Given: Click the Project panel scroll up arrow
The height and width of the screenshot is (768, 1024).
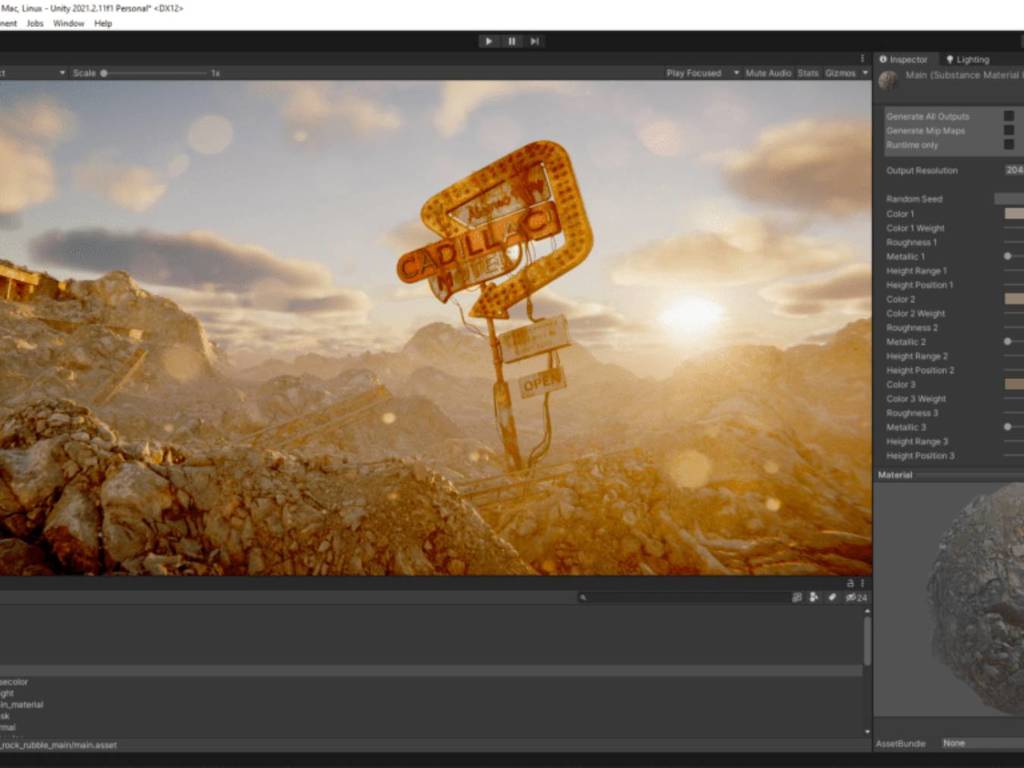Looking at the screenshot, I should 867,612.
